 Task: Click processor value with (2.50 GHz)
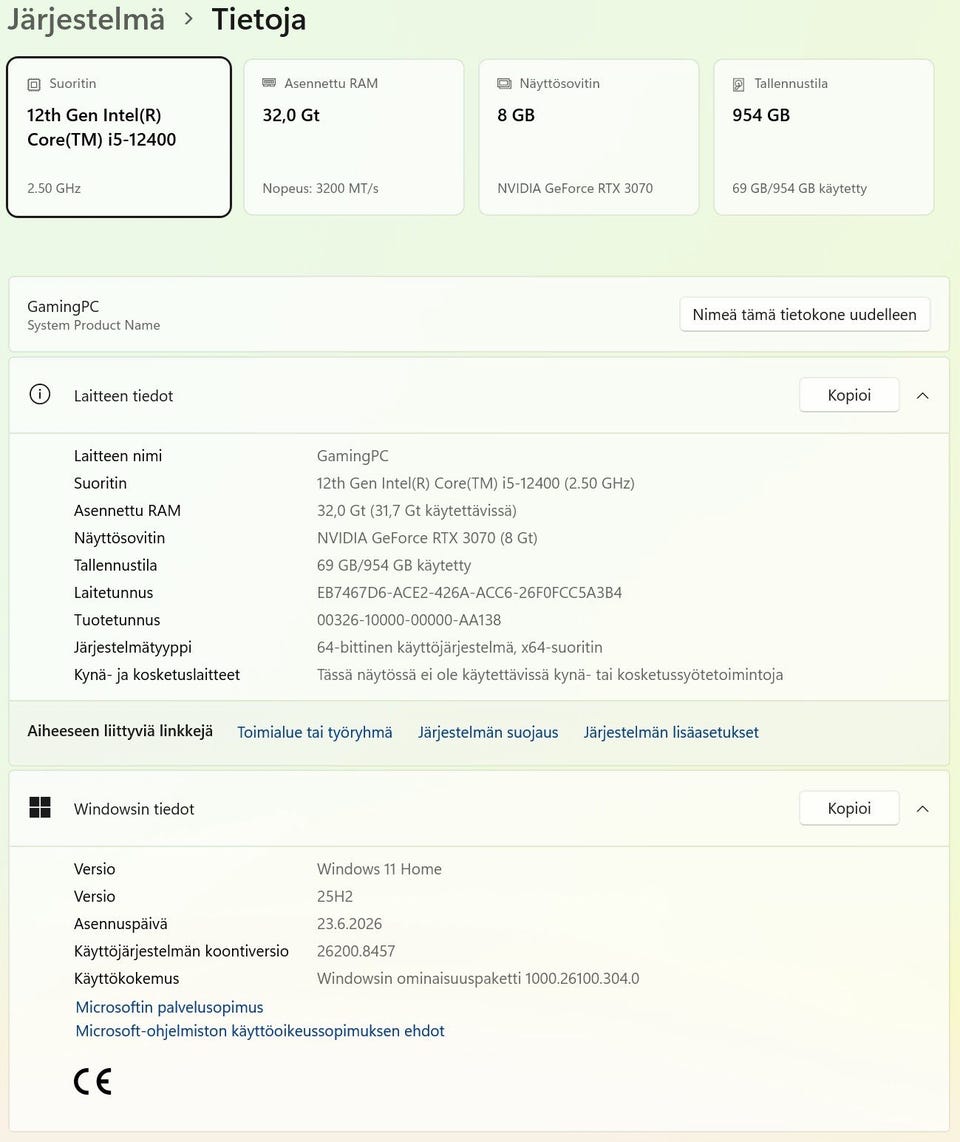(476, 483)
